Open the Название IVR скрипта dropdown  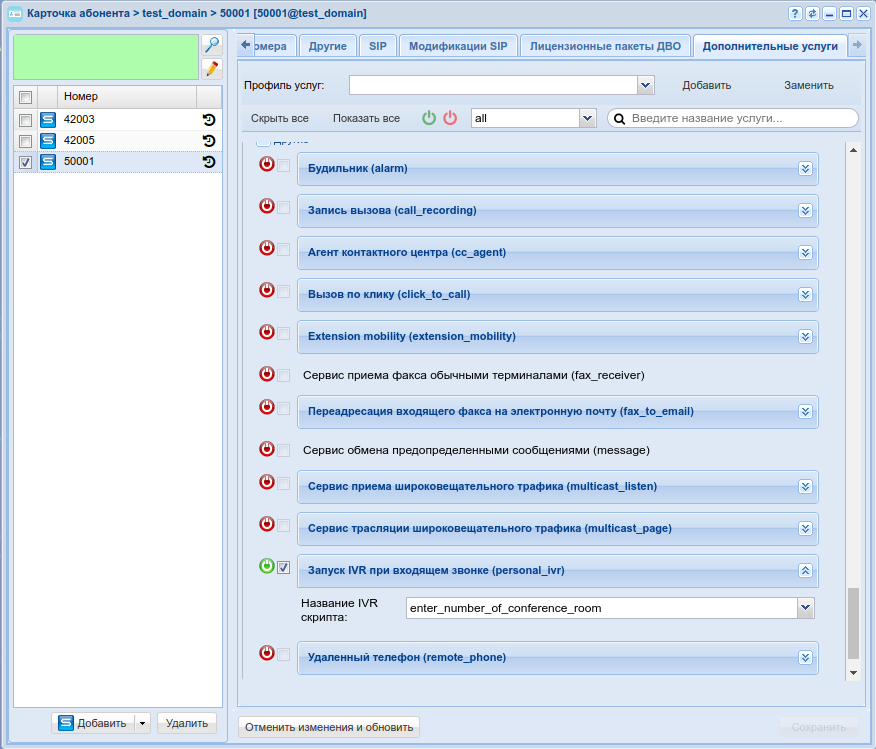(805, 608)
